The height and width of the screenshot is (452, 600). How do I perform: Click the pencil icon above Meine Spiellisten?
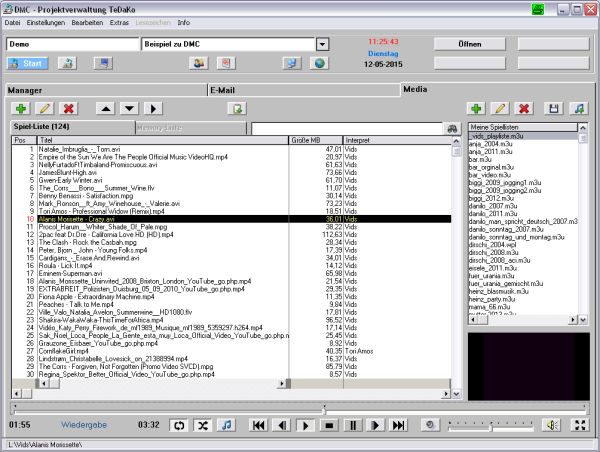pyautogui.click(x=502, y=108)
